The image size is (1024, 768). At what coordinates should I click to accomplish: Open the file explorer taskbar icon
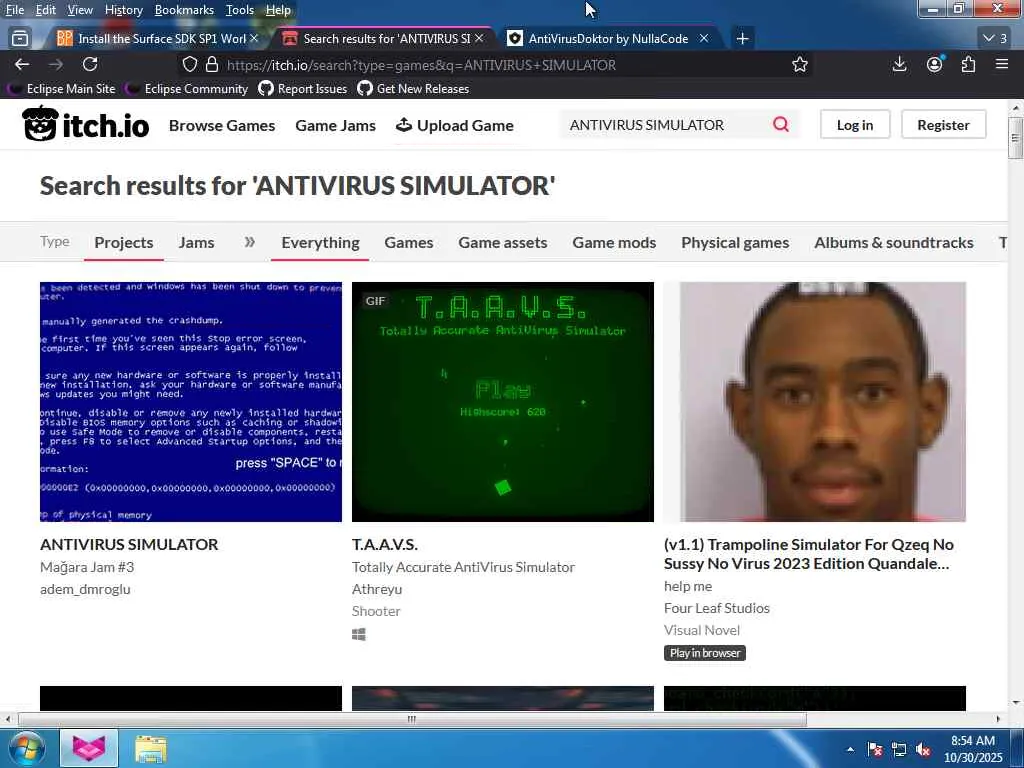click(x=151, y=748)
